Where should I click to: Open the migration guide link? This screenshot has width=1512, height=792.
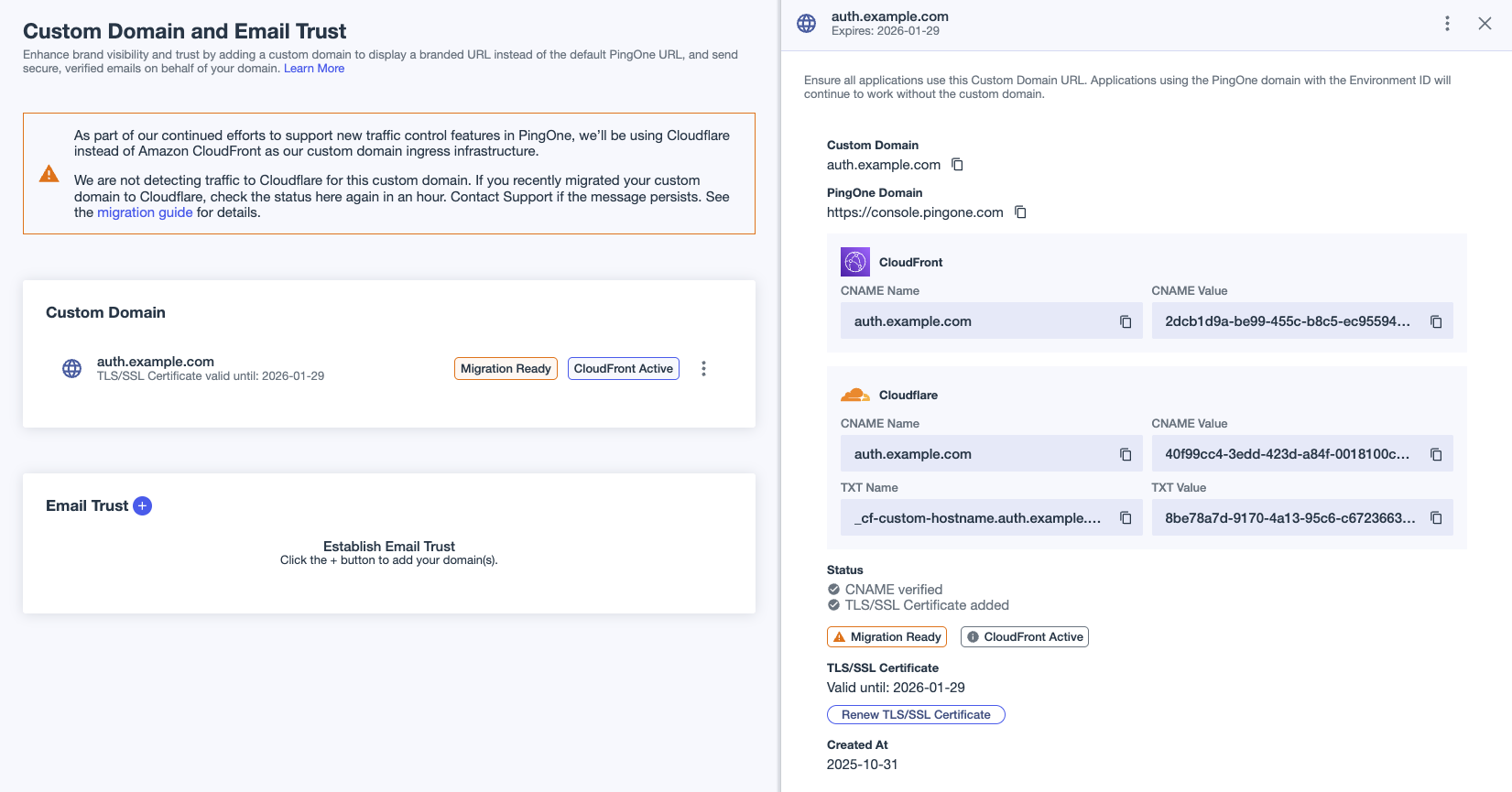pos(145,212)
